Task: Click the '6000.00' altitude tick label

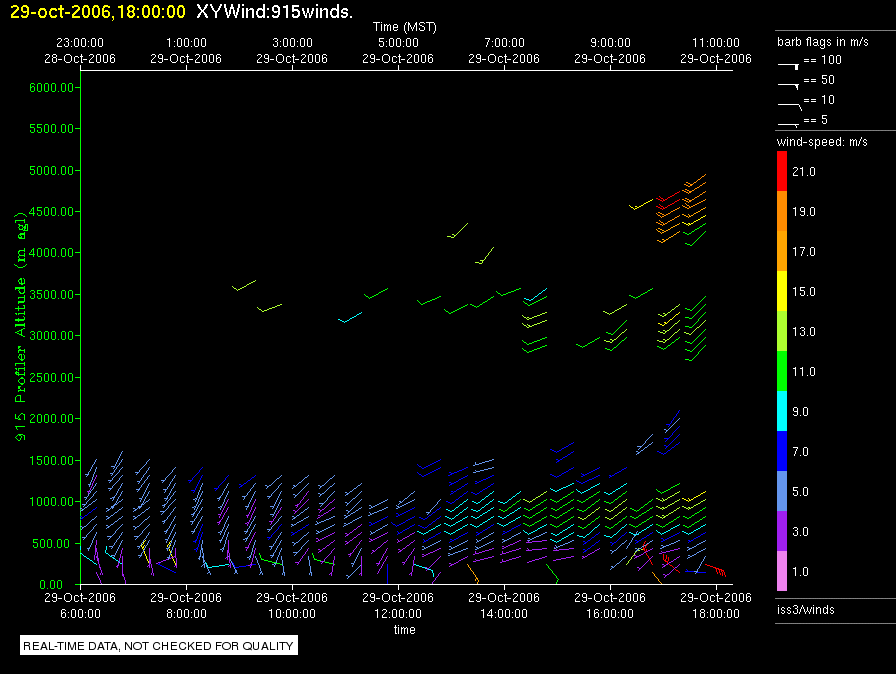Action: tap(51, 87)
